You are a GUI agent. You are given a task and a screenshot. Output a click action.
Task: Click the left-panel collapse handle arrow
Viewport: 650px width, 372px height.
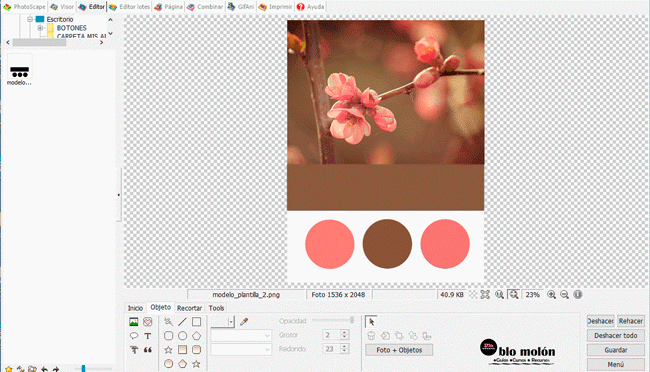coord(119,195)
